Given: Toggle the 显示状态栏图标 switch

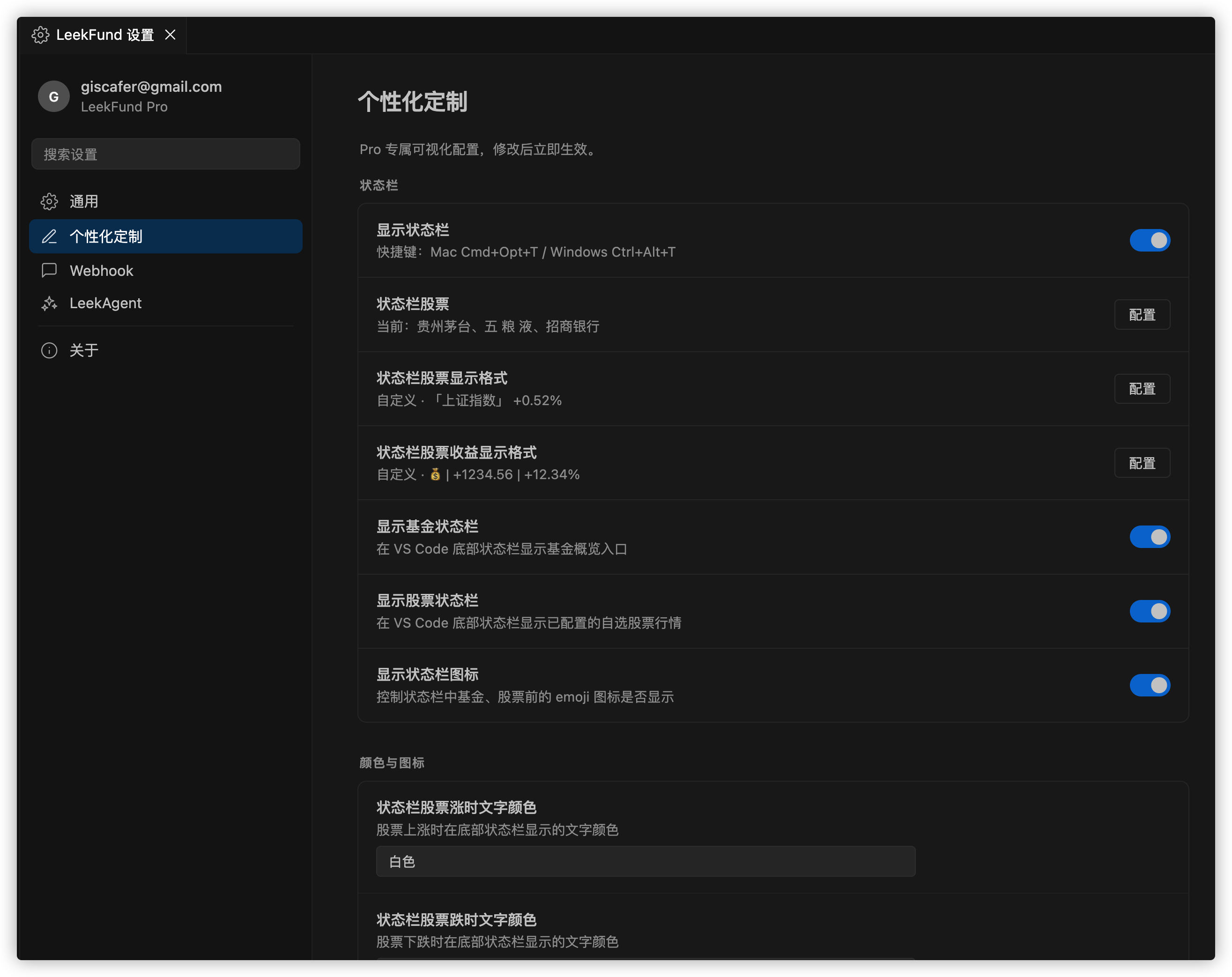Looking at the screenshot, I should pos(1150,685).
